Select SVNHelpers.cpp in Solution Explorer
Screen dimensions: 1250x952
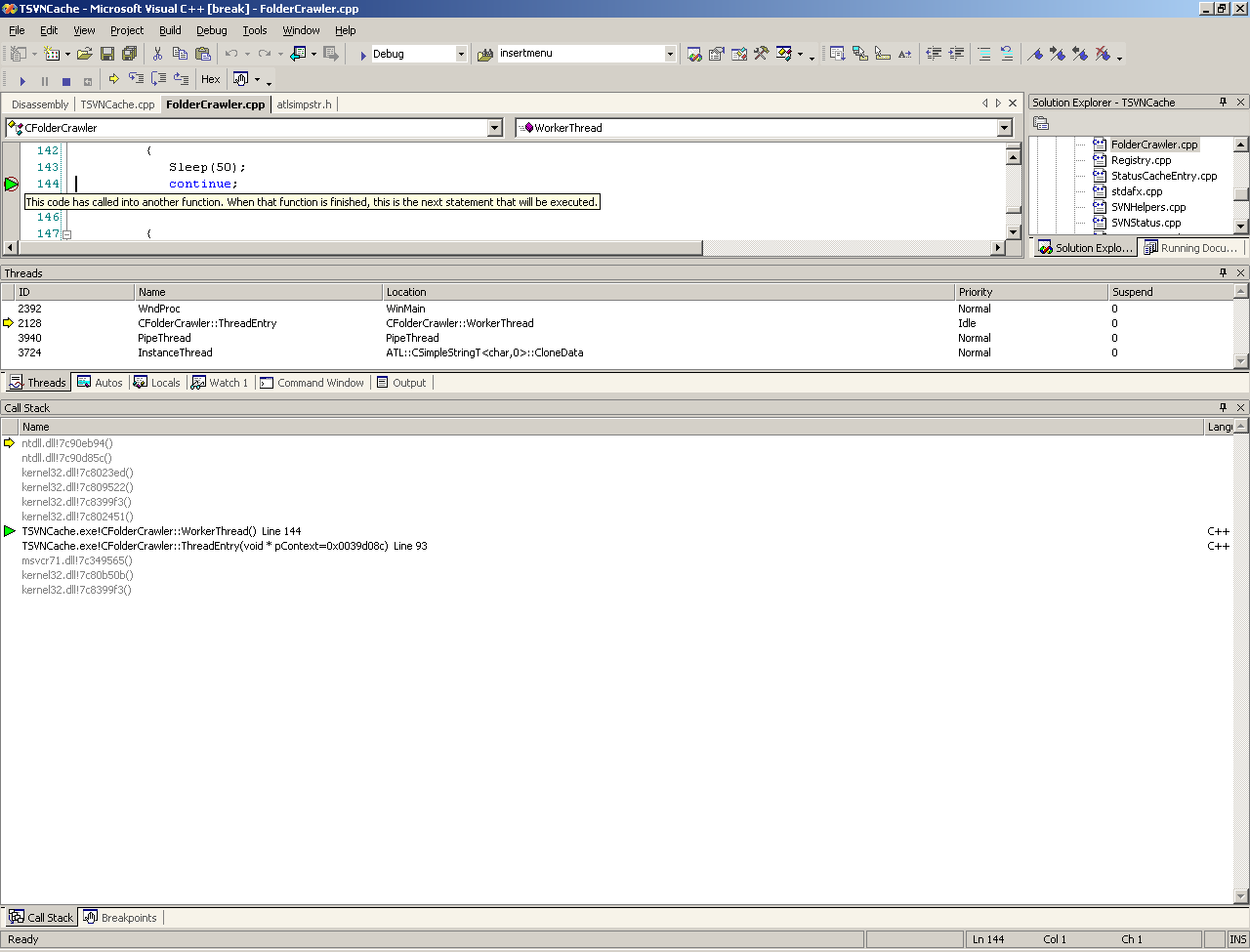click(x=1148, y=207)
